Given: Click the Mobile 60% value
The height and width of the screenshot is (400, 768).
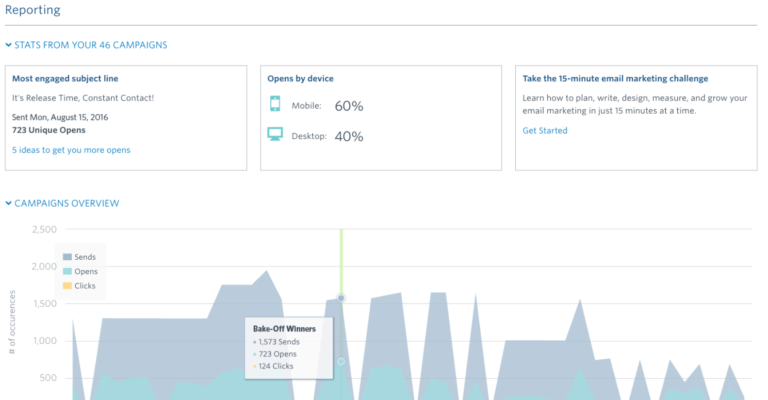Looking at the screenshot, I should [x=349, y=106].
